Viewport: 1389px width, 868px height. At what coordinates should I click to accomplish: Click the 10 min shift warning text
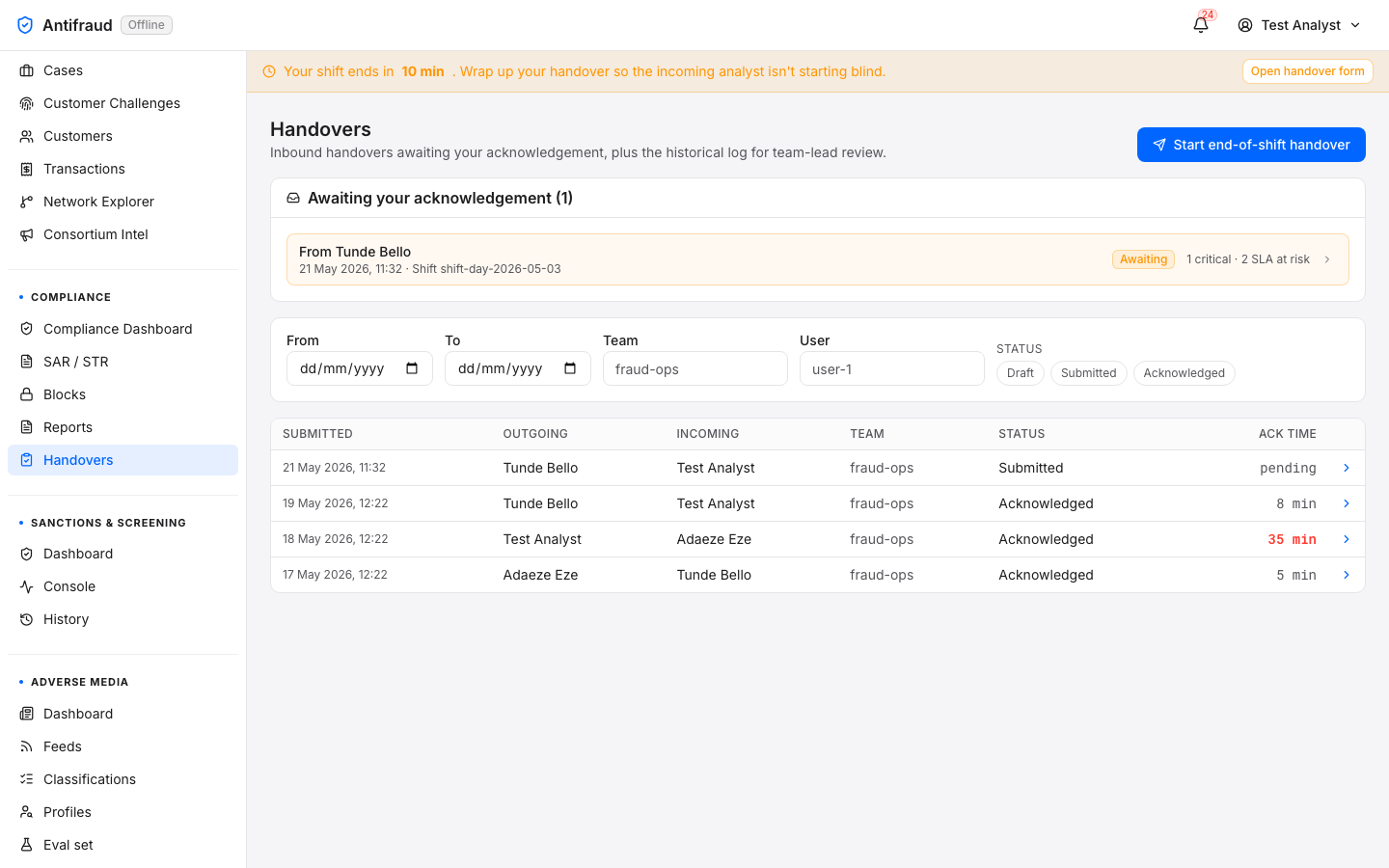pyautogui.click(x=422, y=71)
